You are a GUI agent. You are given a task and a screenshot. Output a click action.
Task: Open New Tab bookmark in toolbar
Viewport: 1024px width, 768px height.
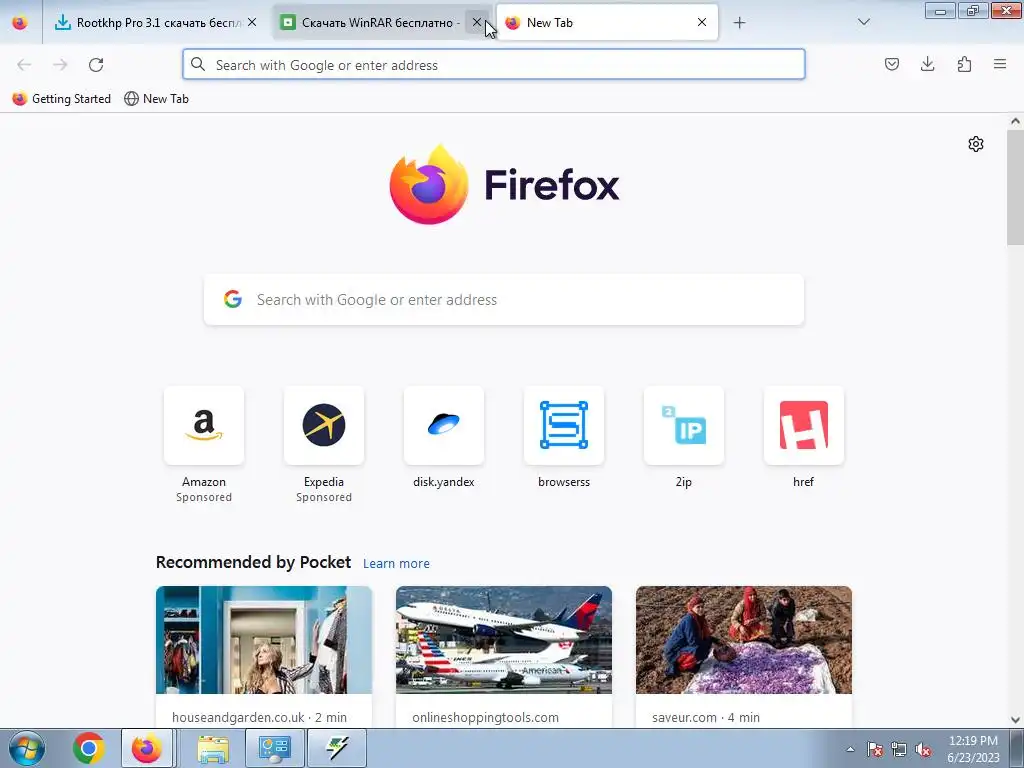157,99
